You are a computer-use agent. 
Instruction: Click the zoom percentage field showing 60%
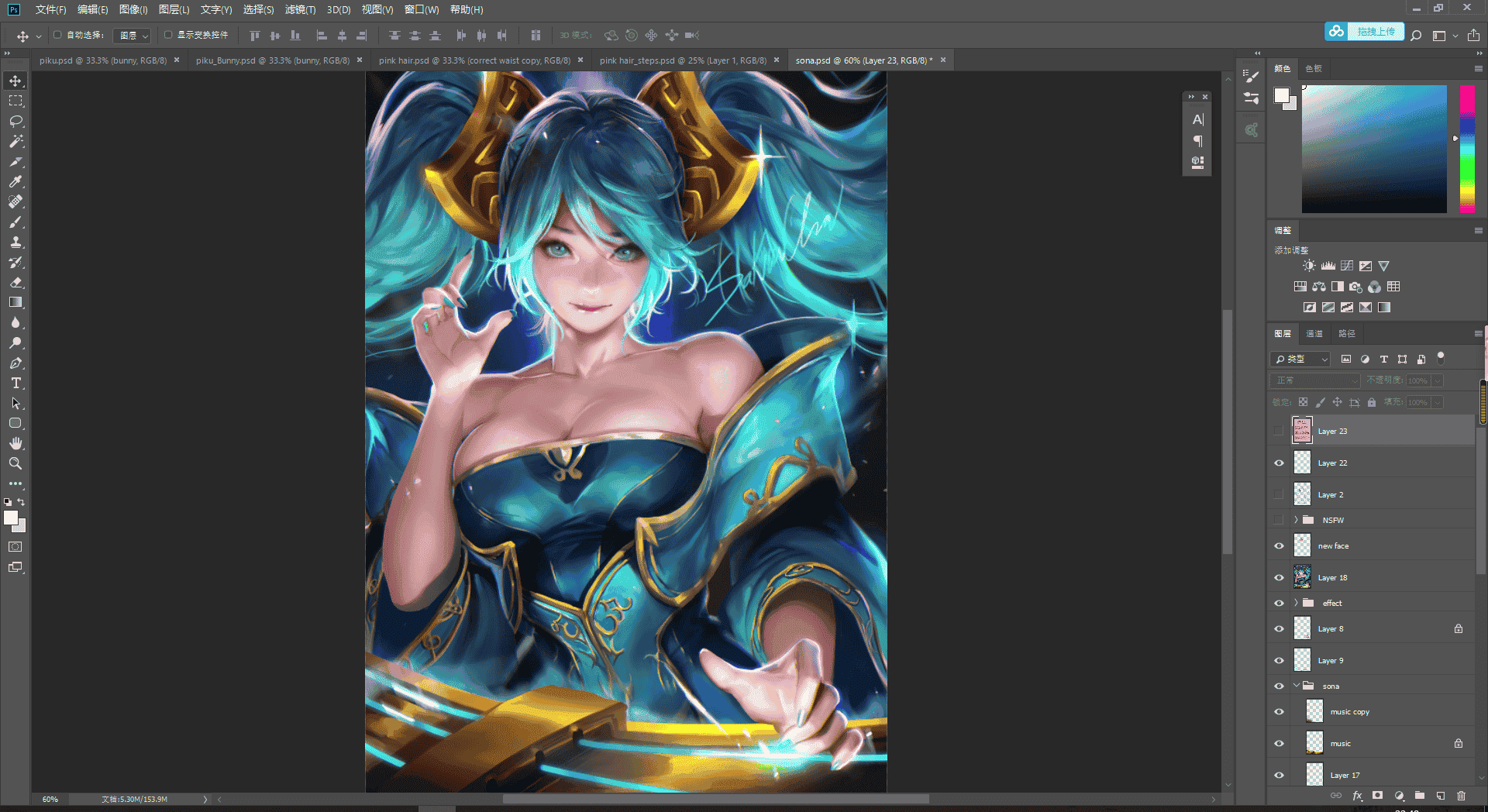pos(50,799)
